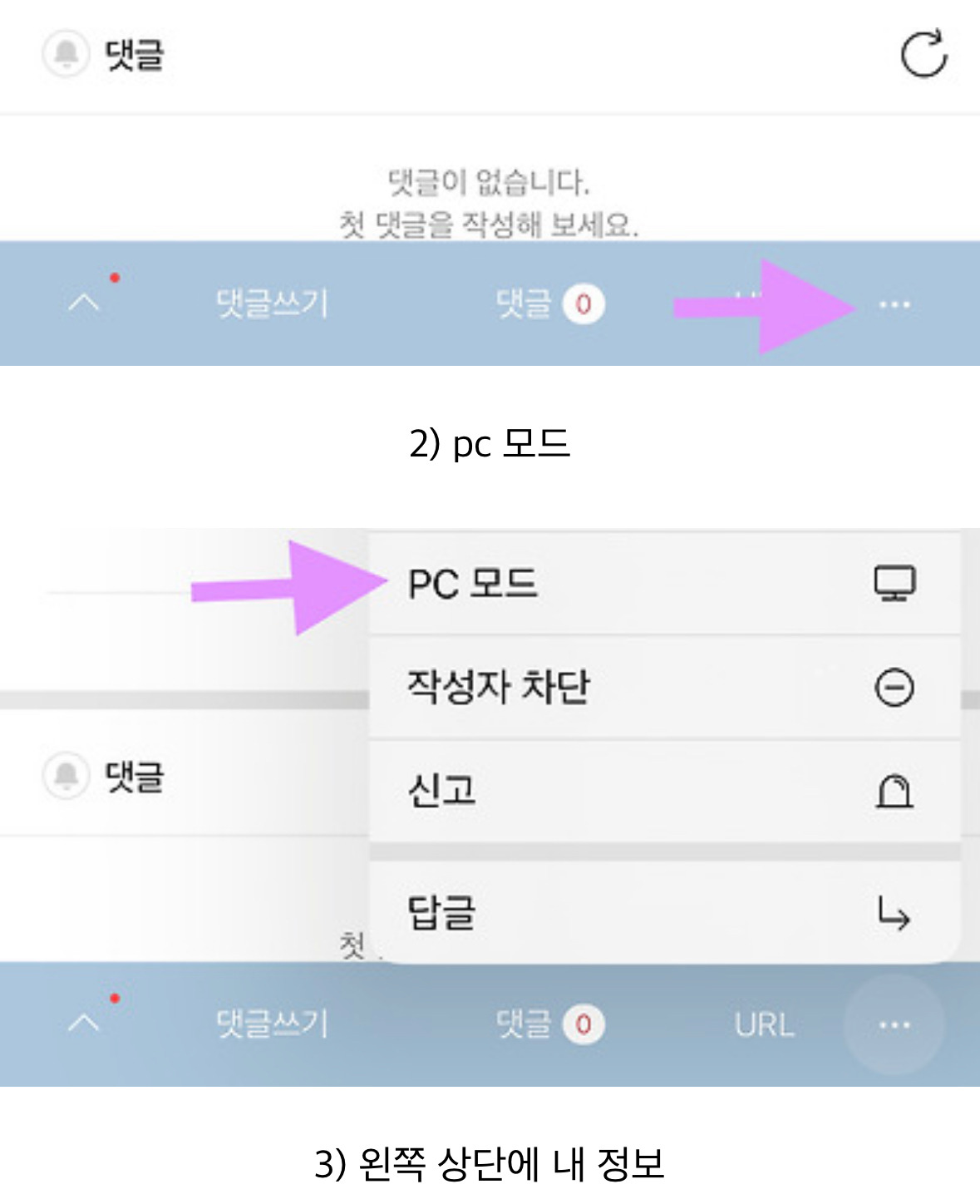Click the reply arrow icon

coord(894,913)
